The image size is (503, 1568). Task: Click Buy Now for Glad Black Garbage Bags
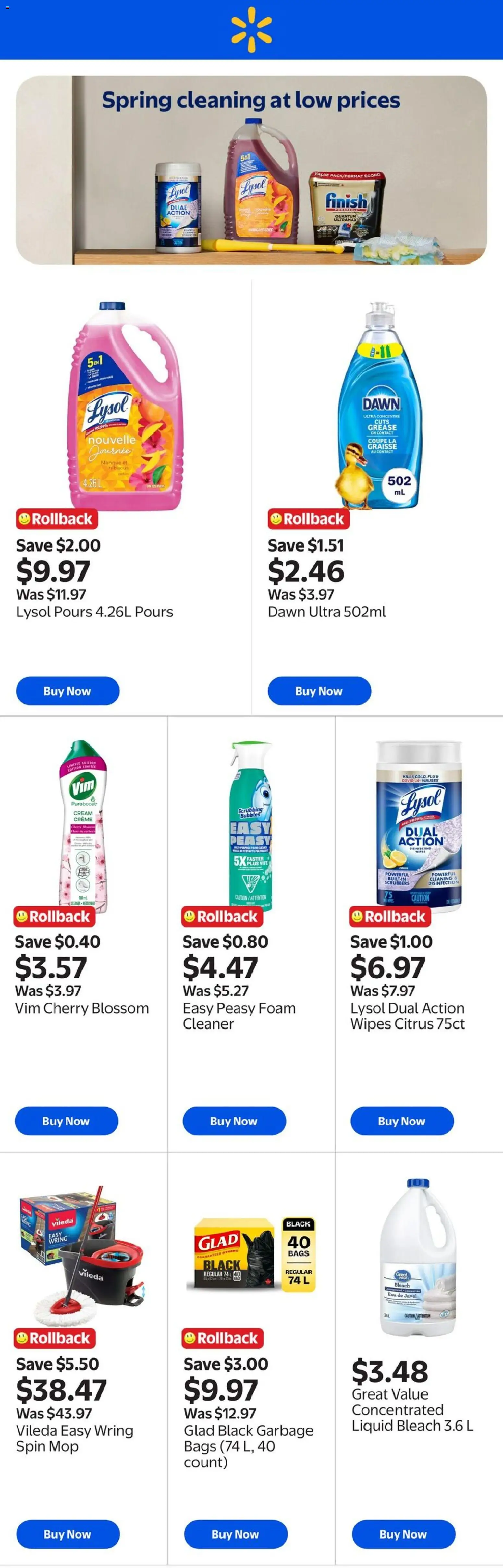pos(236,1534)
